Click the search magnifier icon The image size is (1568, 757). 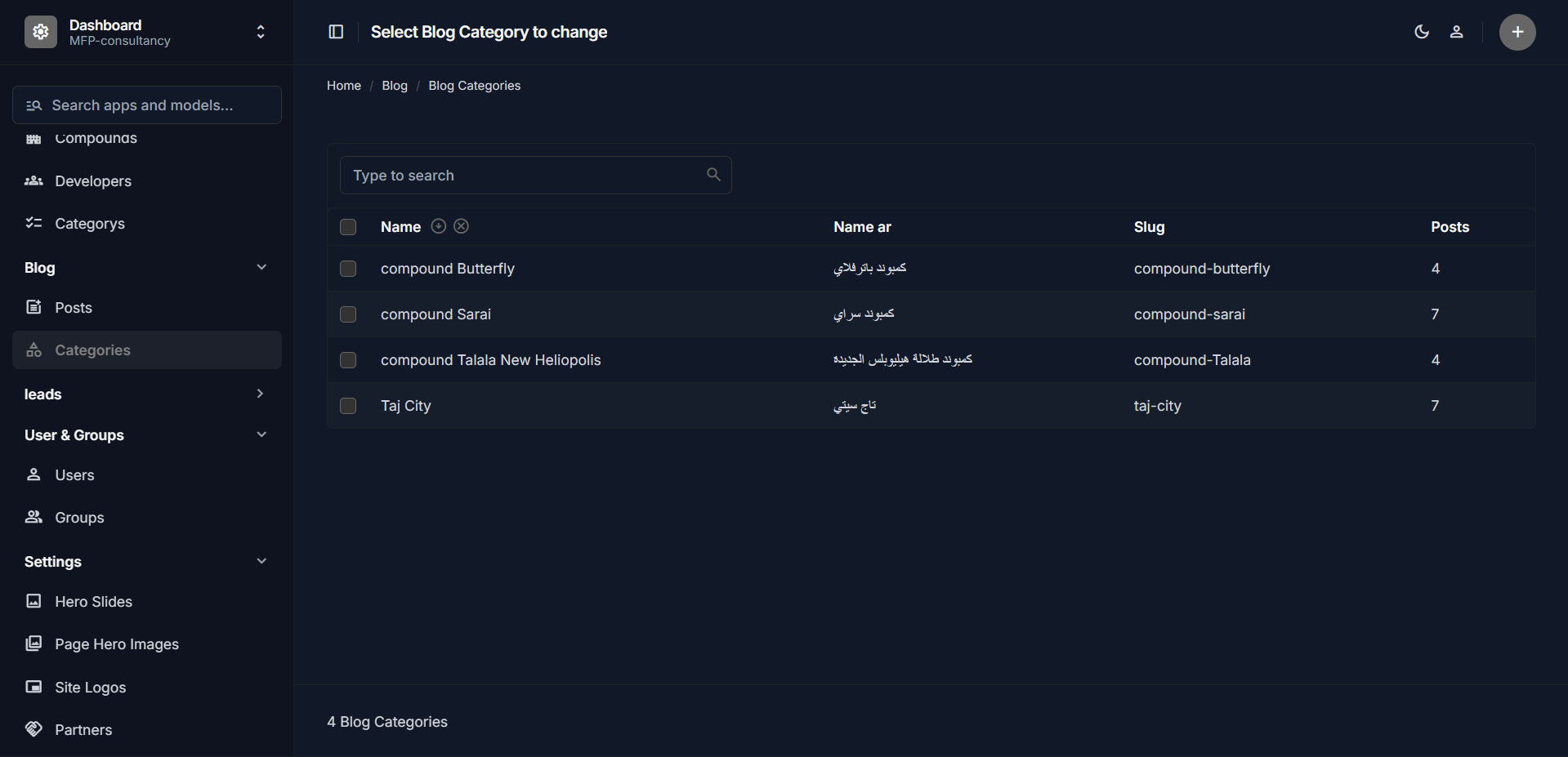[x=713, y=175]
